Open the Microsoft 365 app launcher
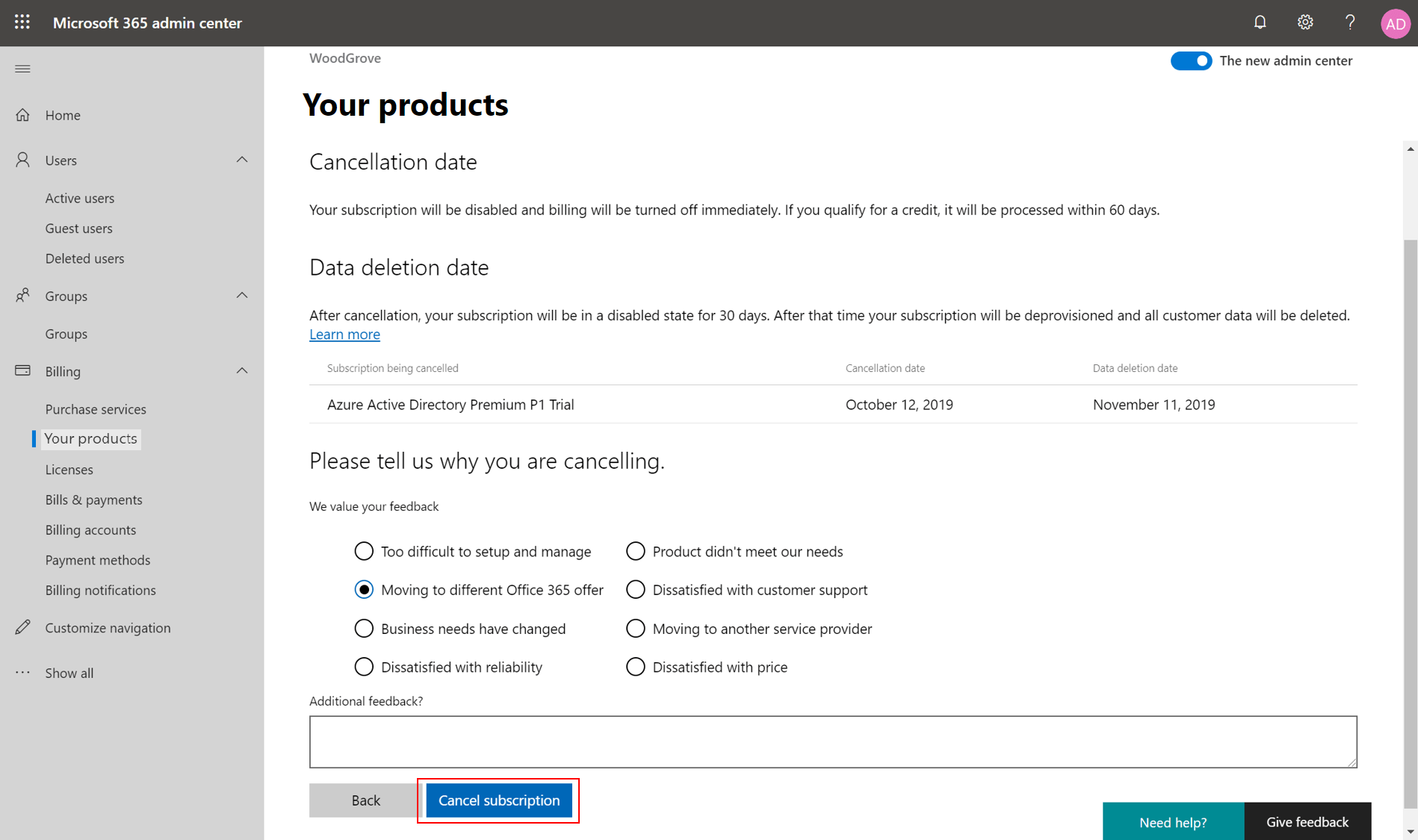This screenshot has height=840, width=1418. click(x=22, y=22)
